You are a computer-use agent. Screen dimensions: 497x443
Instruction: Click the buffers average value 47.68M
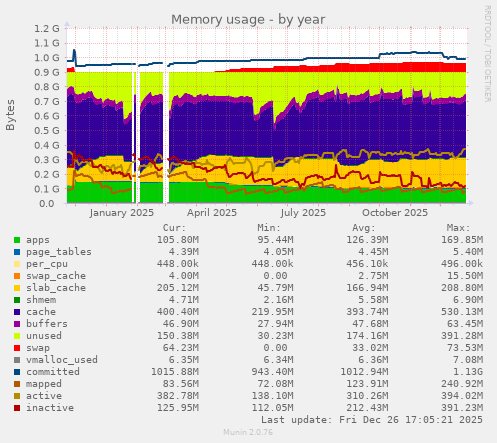tap(370, 324)
